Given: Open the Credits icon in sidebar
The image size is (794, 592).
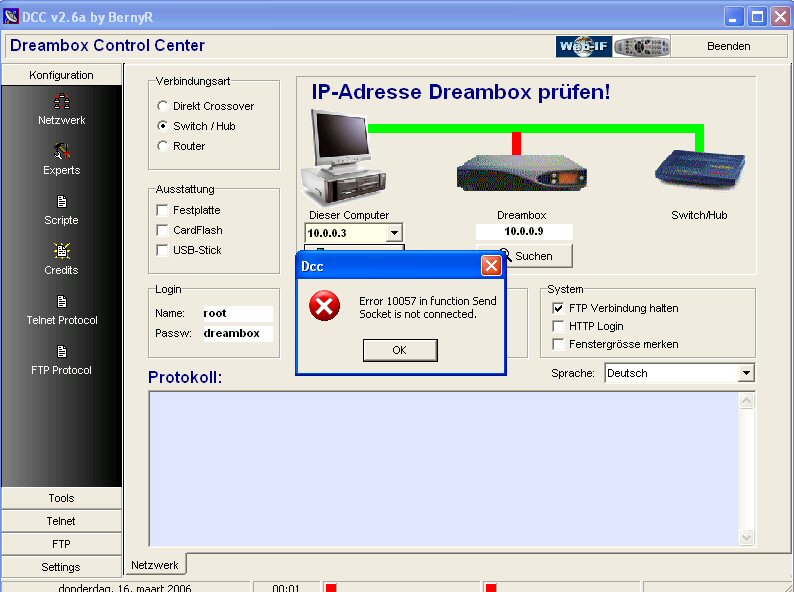Looking at the screenshot, I should pyautogui.click(x=62, y=251).
